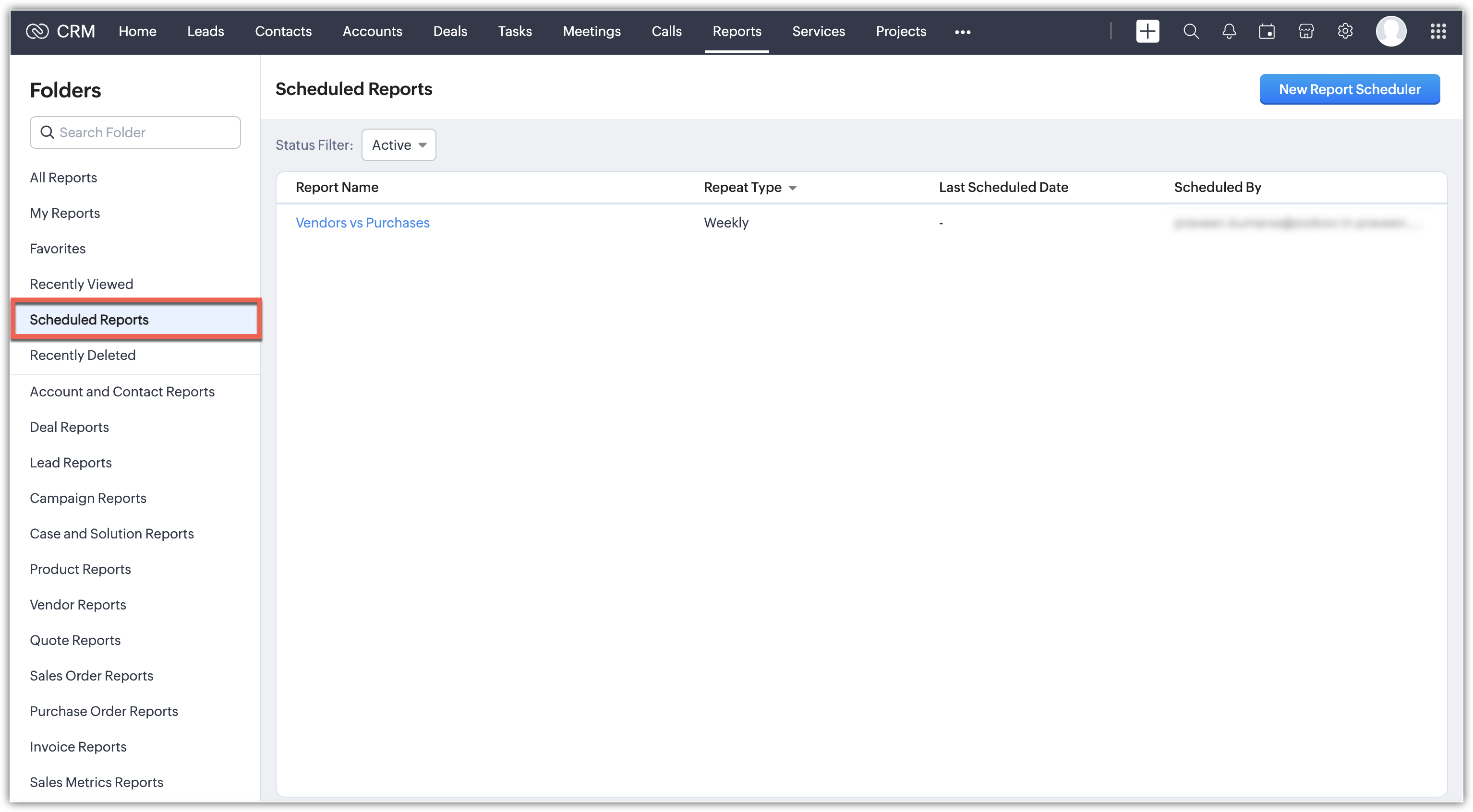The width and height of the screenshot is (1473, 812).
Task: Switch to the Deals tab
Action: point(450,31)
